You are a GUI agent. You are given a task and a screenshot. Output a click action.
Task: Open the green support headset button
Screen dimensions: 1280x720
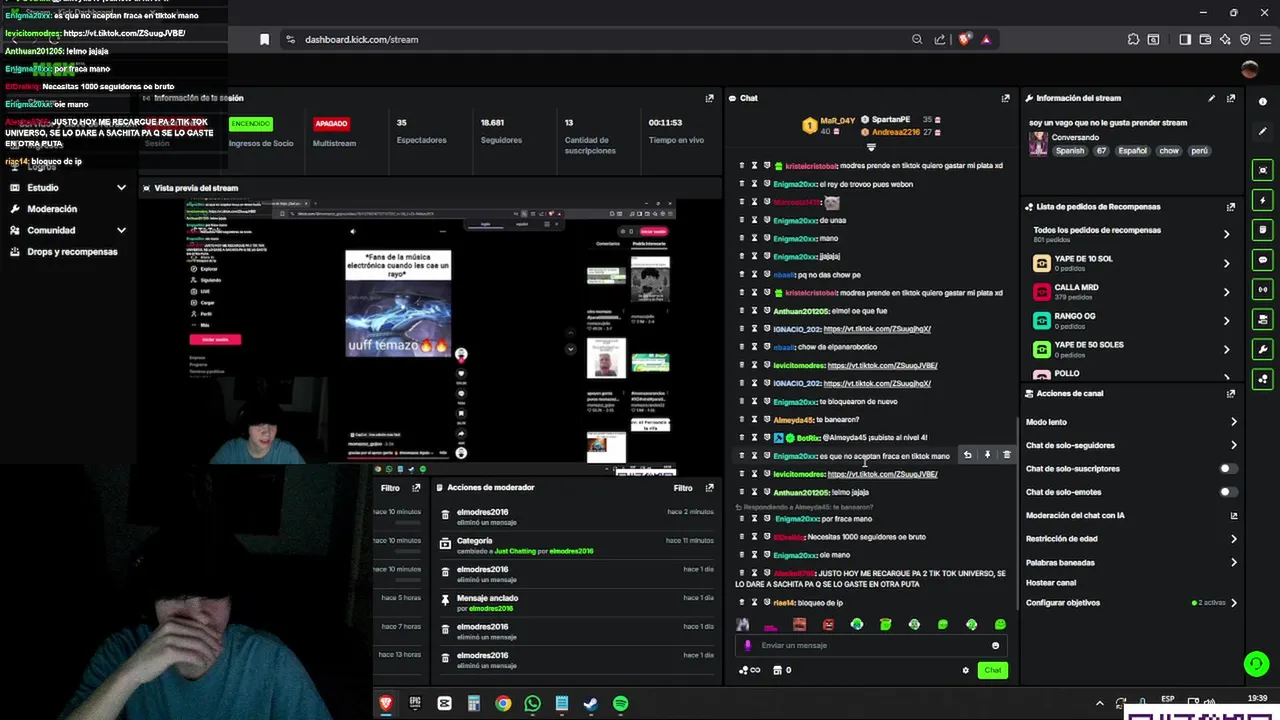coord(1256,663)
